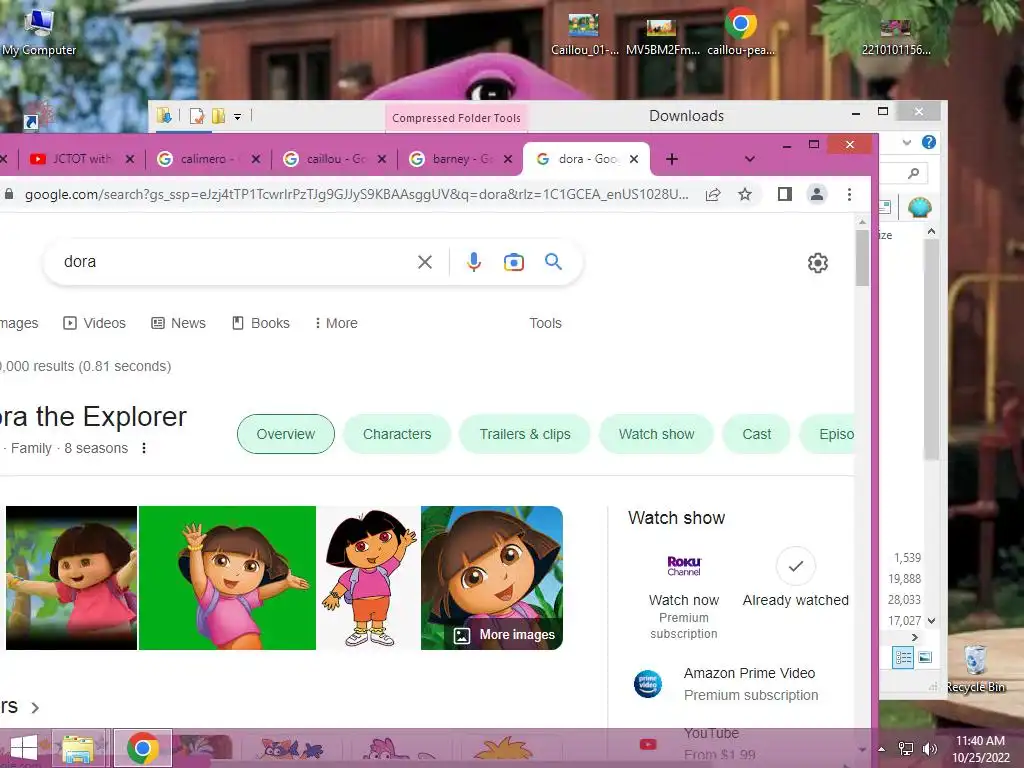Open Videos search results tab
This screenshot has height=768, width=1024.
[x=95, y=323]
